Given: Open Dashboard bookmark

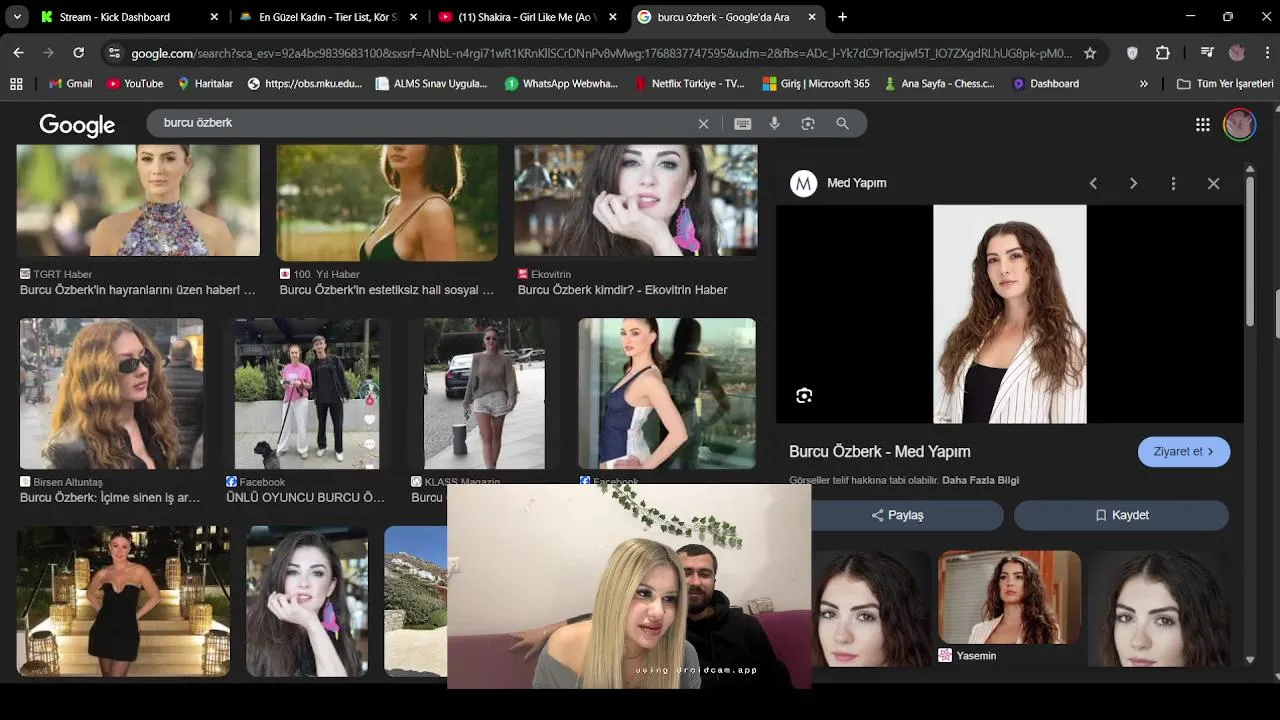Looking at the screenshot, I should 1045,84.
